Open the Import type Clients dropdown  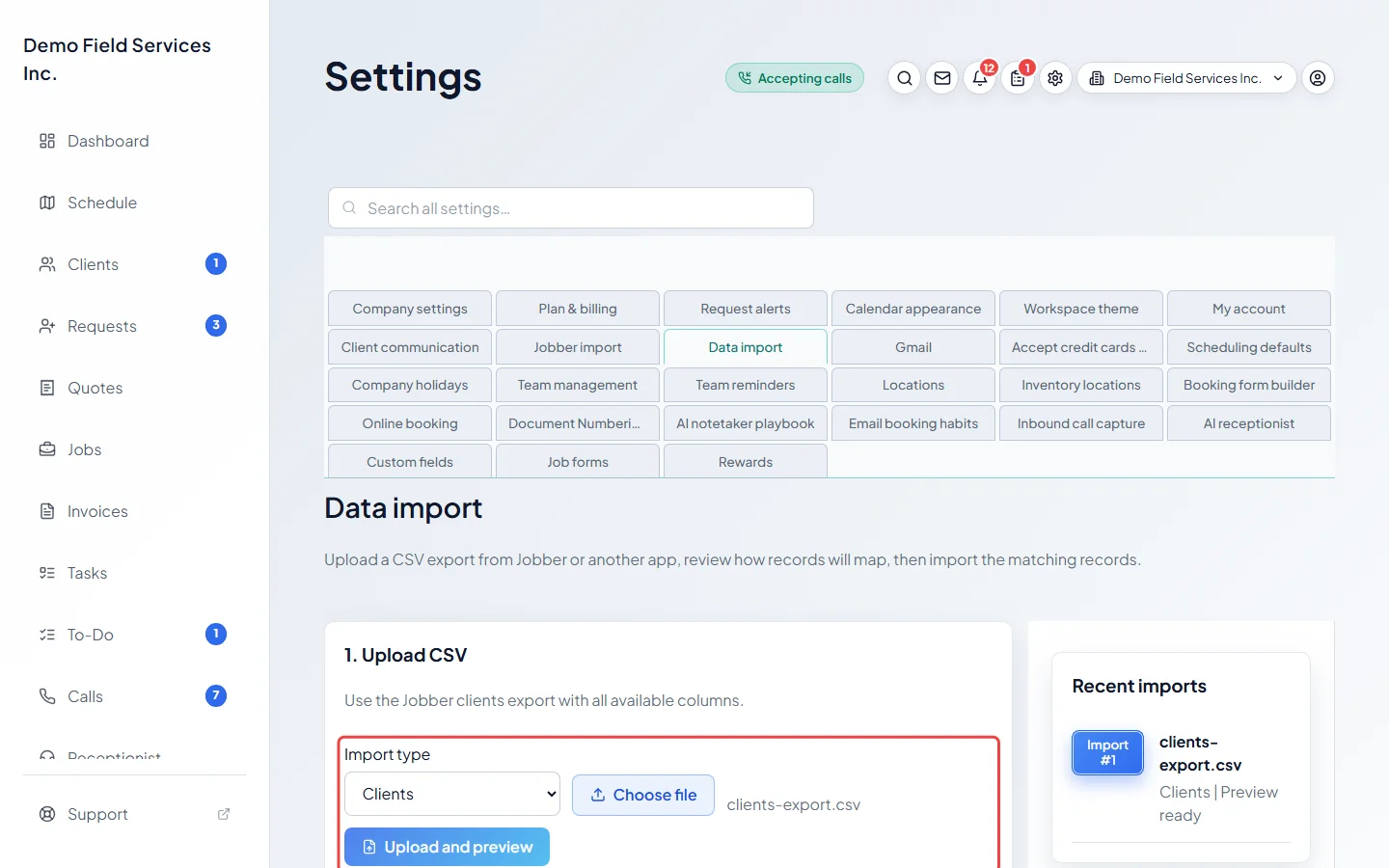tap(452, 794)
